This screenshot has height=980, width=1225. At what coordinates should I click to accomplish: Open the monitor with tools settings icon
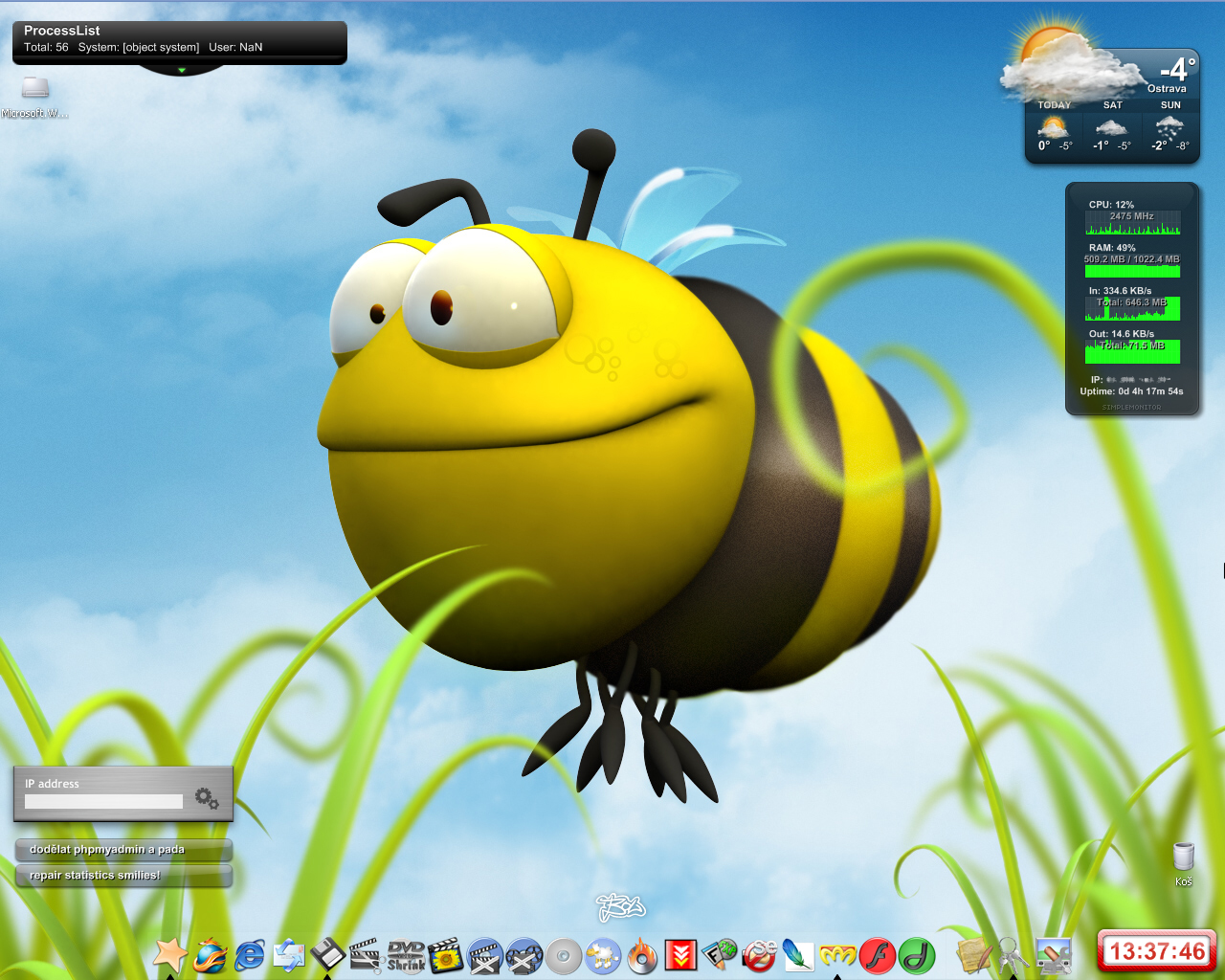point(1053,955)
